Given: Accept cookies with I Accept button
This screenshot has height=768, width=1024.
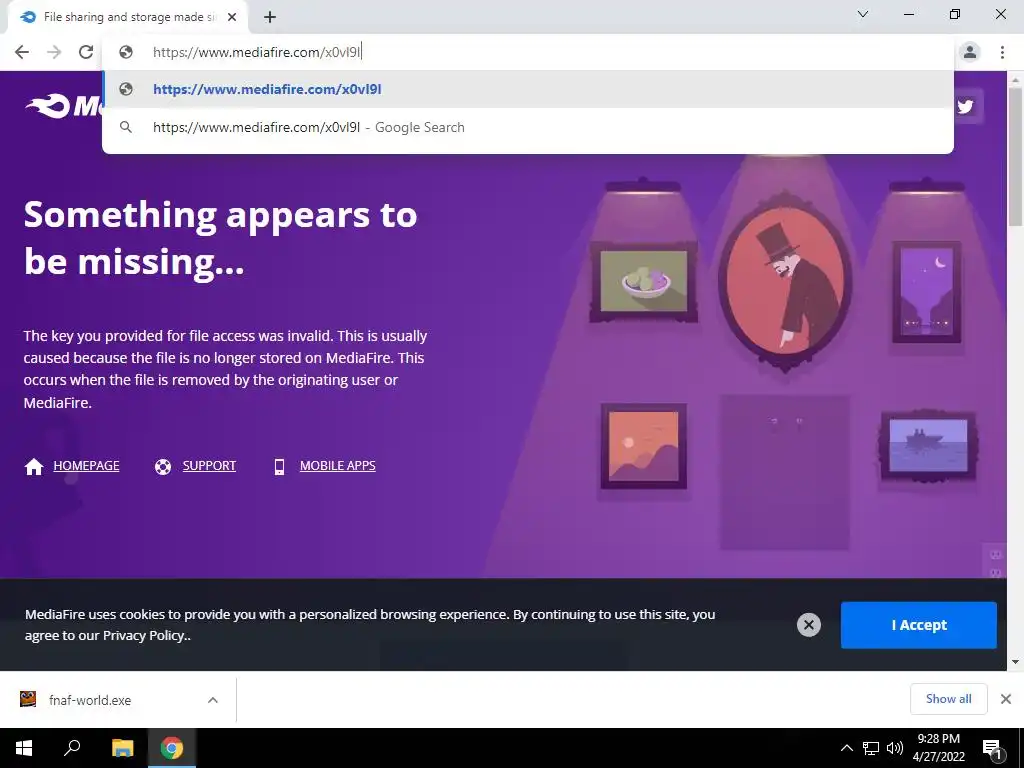Looking at the screenshot, I should coord(919,625).
